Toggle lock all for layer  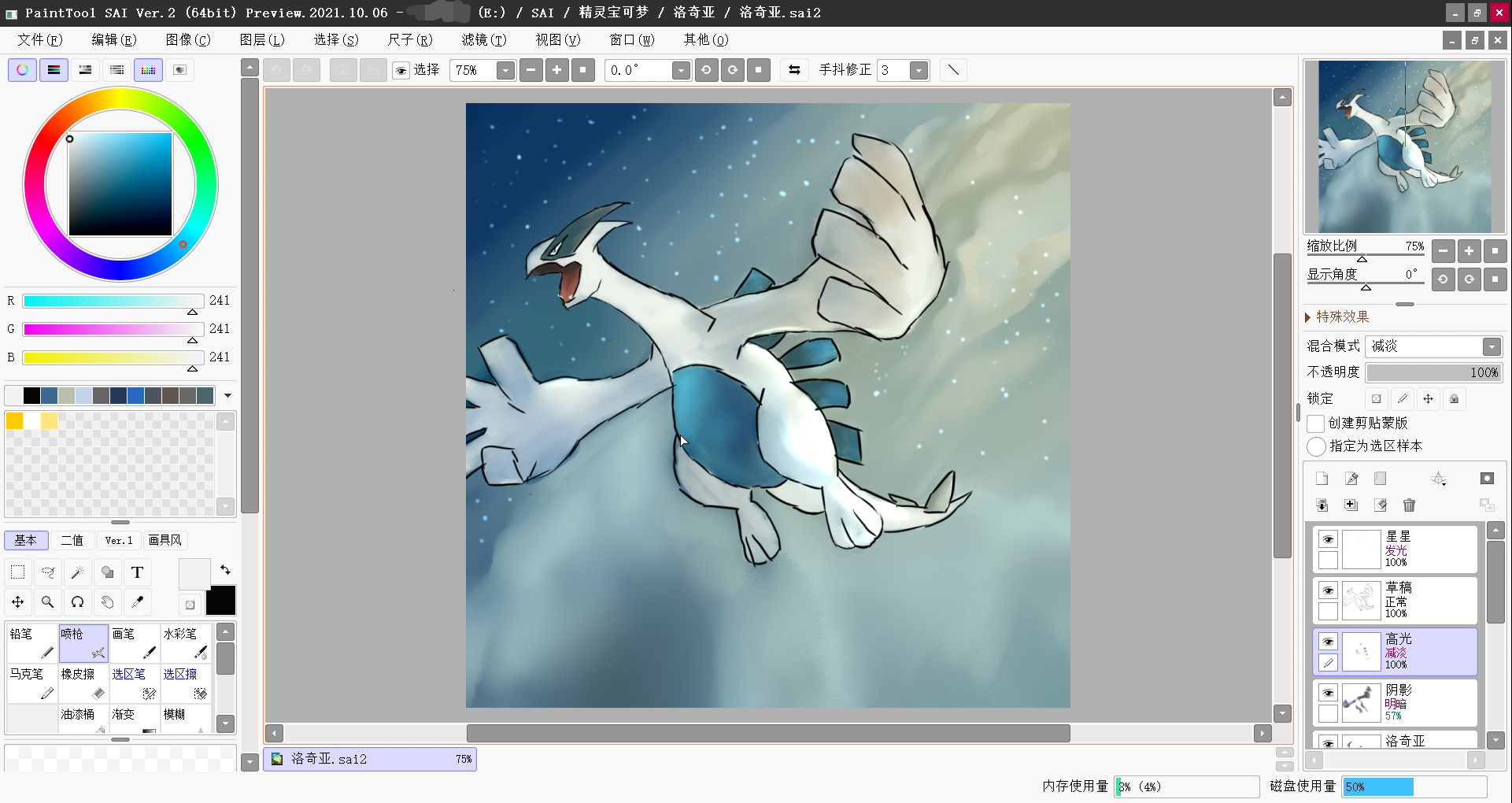click(1454, 399)
